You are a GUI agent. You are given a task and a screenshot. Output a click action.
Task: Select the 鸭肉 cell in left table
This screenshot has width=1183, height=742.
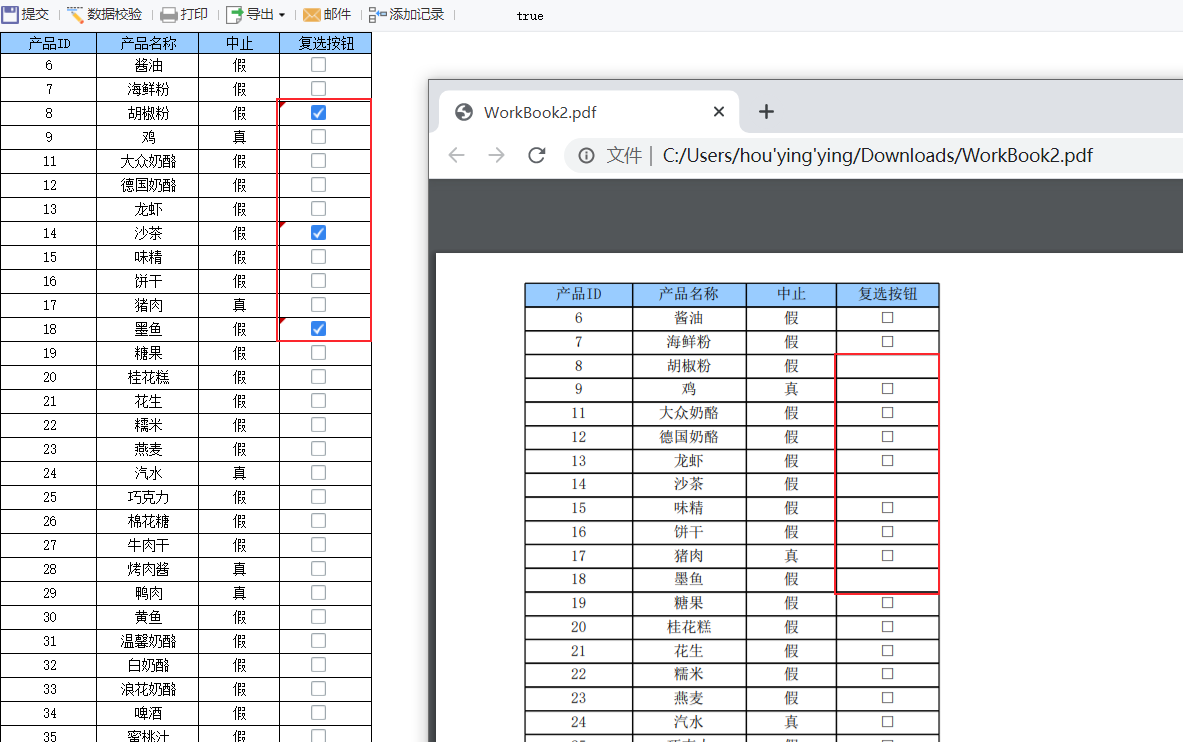coord(148,593)
